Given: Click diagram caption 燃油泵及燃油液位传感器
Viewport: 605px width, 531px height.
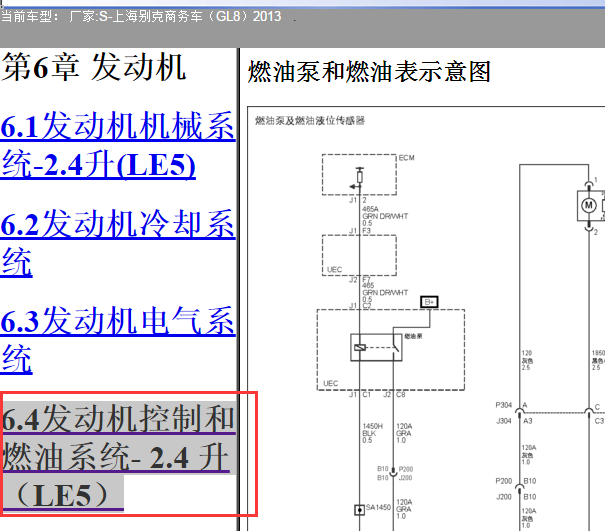Looking at the screenshot, I should pos(310,121).
